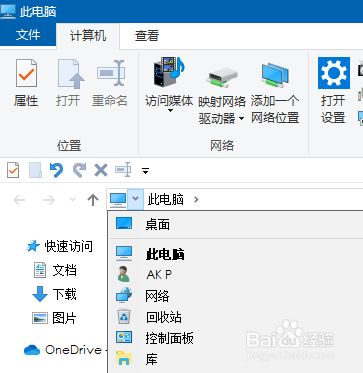Image resolution: width=363 pixels, height=373 pixels.
Task: Click the quick access properties checkmark icon
Action: pos(13,171)
